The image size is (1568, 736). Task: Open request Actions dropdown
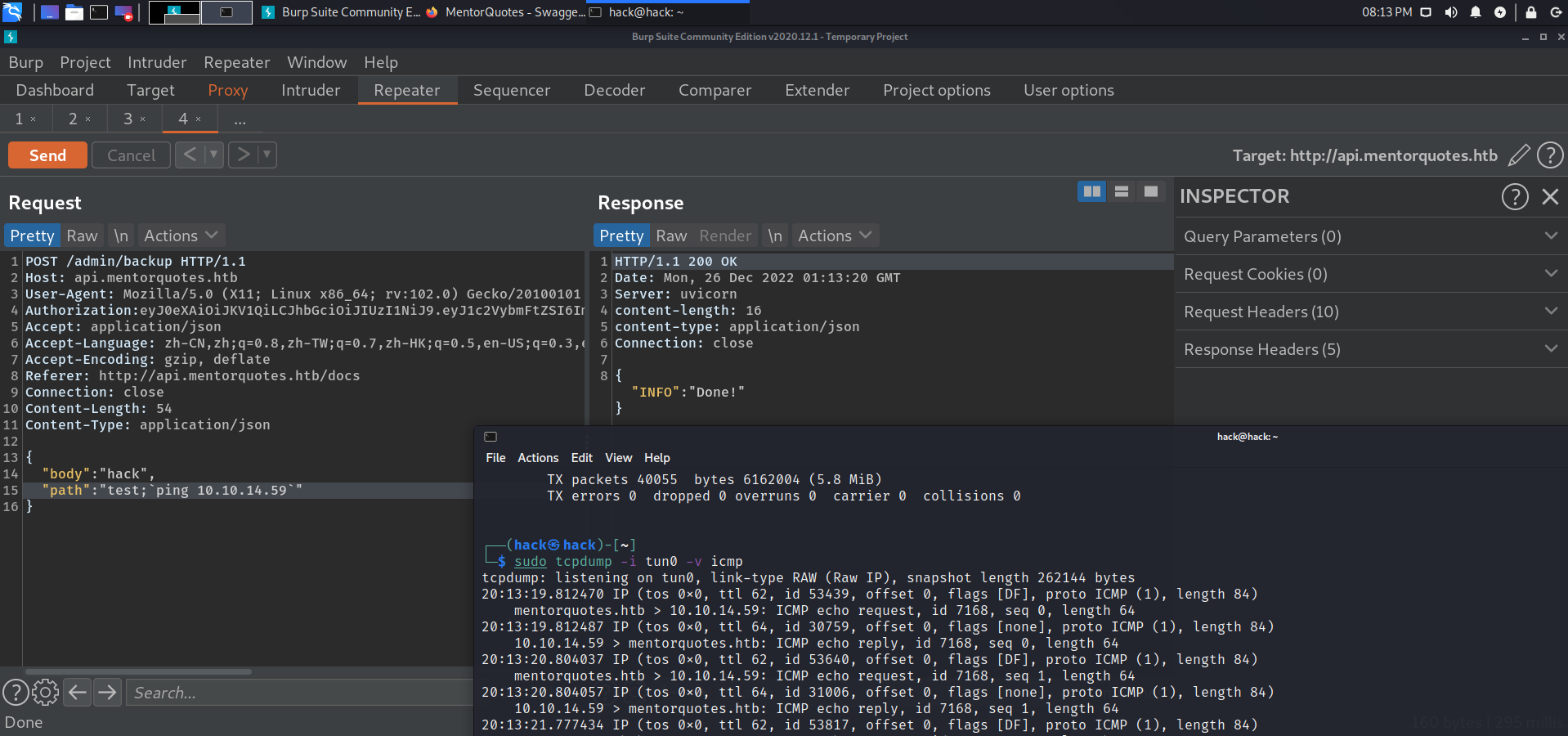[181, 236]
